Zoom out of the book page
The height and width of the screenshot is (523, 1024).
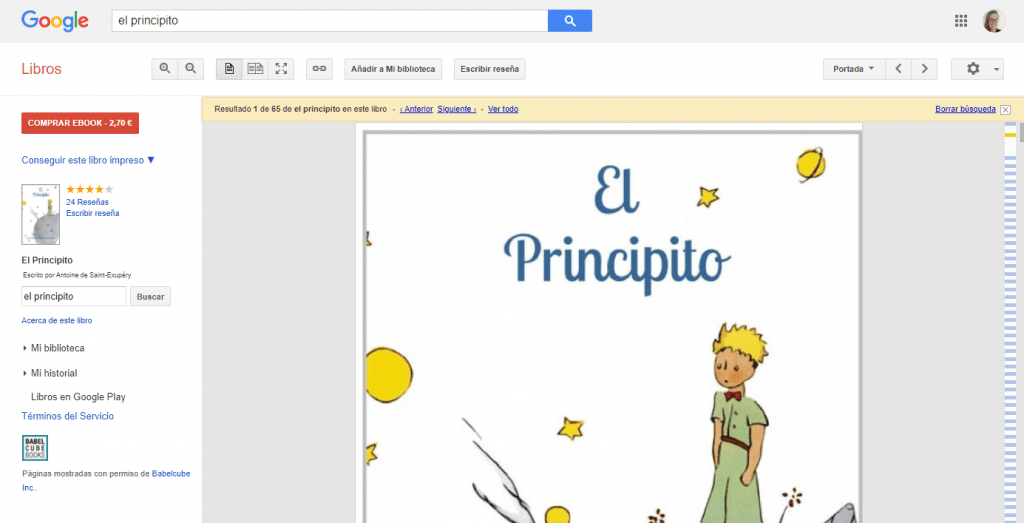click(191, 69)
